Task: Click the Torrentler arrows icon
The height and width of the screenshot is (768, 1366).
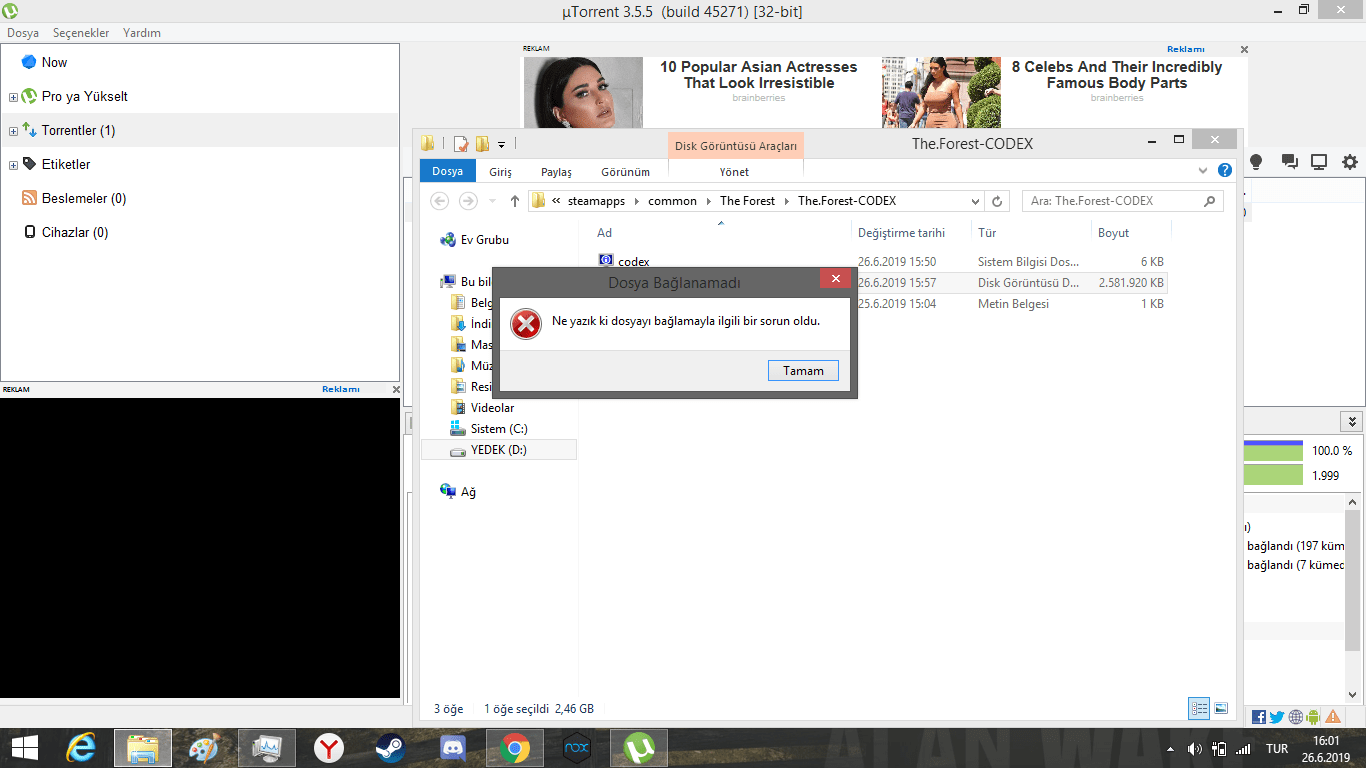Action: (29, 130)
